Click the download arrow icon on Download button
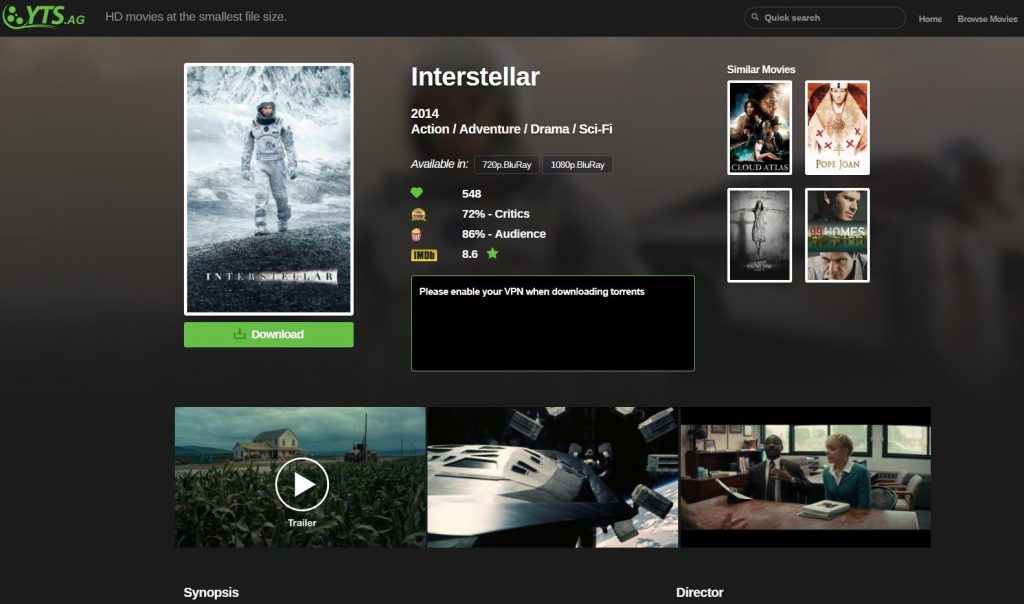Screen dimensions: 1024x604 point(239,334)
